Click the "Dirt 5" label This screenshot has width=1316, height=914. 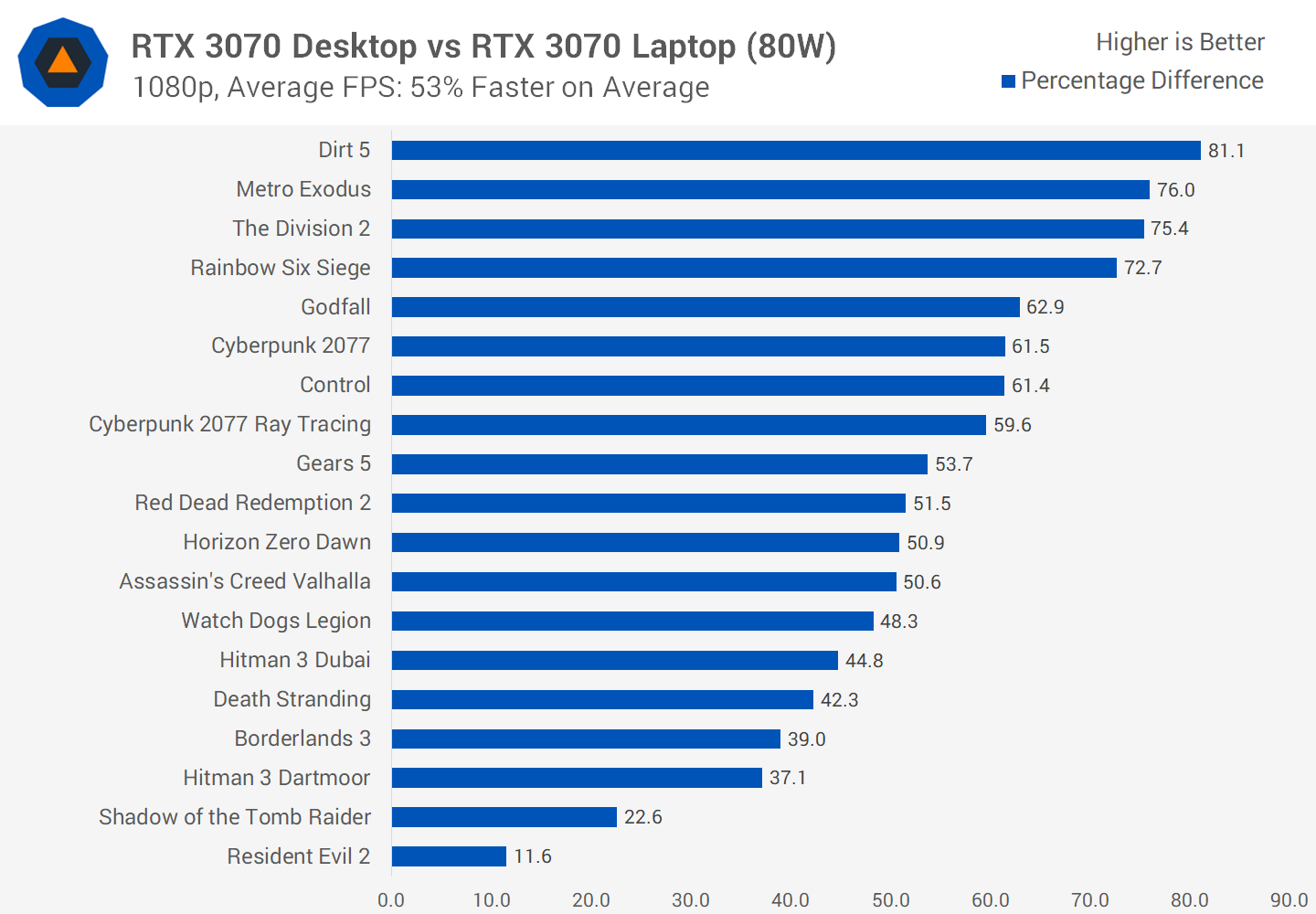coord(344,150)
